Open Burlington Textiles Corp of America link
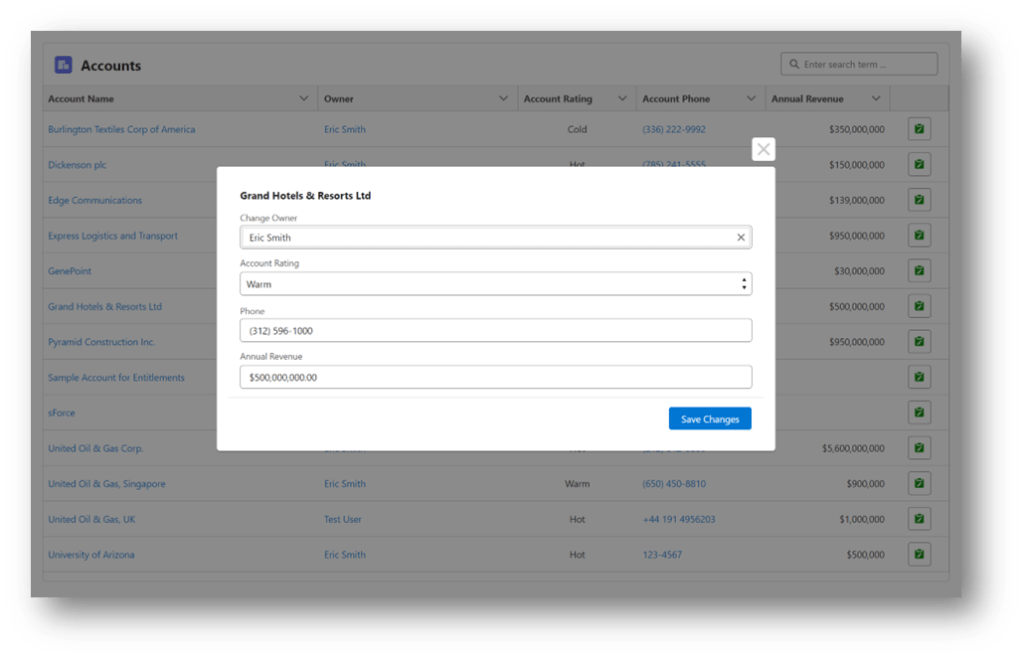 [x=121, y=129]
